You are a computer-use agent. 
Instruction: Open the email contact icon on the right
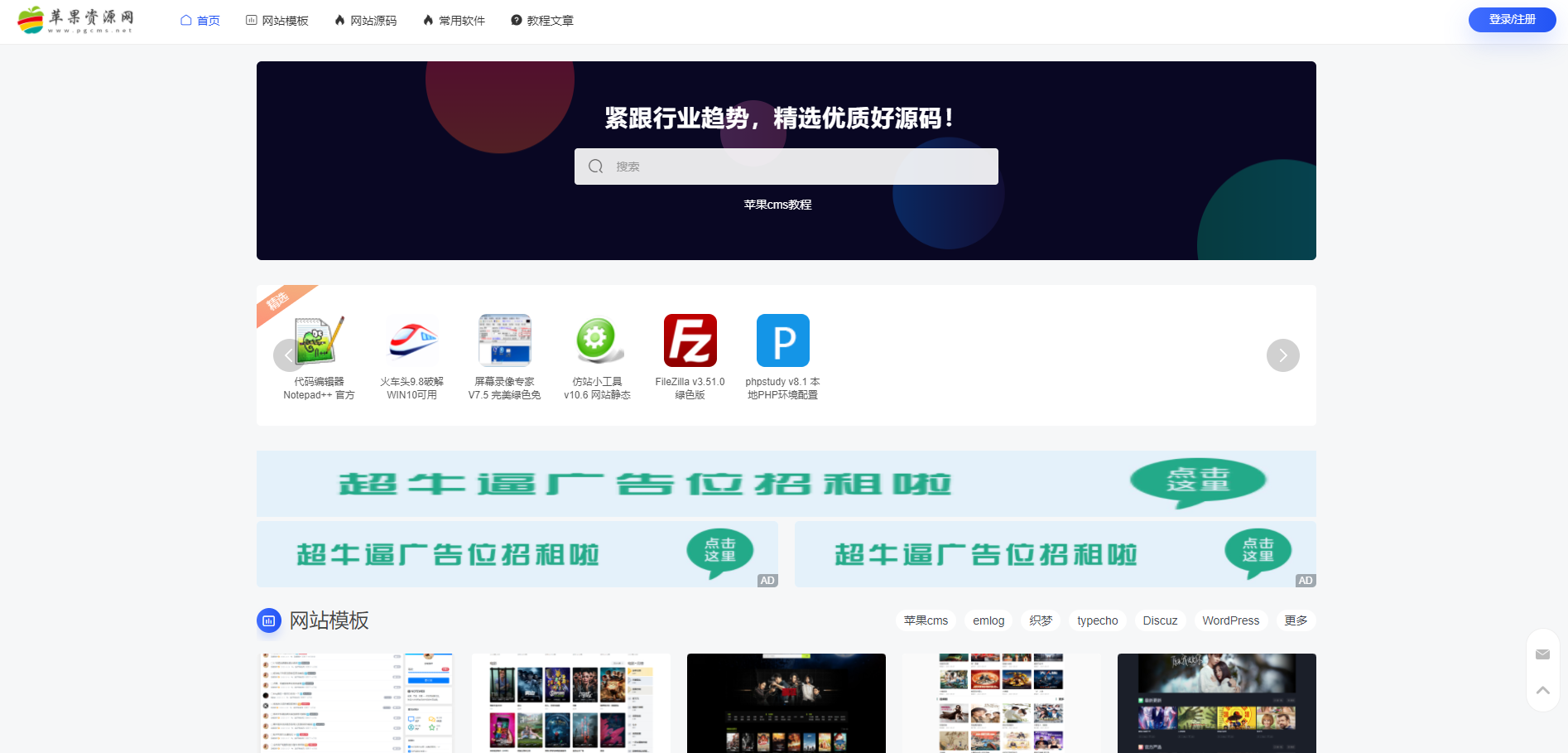1542,654
